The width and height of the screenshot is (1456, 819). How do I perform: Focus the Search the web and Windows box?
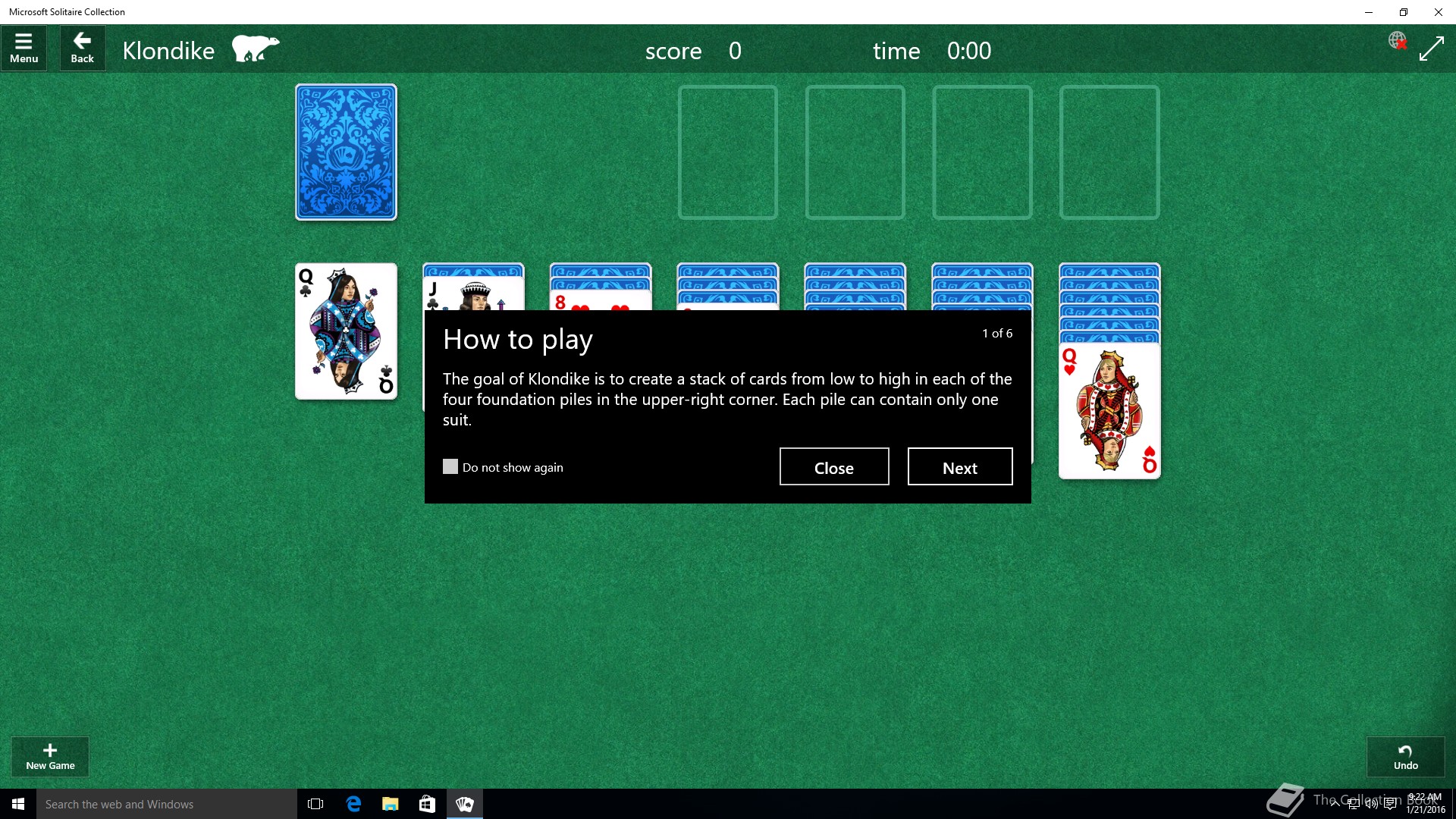coord(167,804)
